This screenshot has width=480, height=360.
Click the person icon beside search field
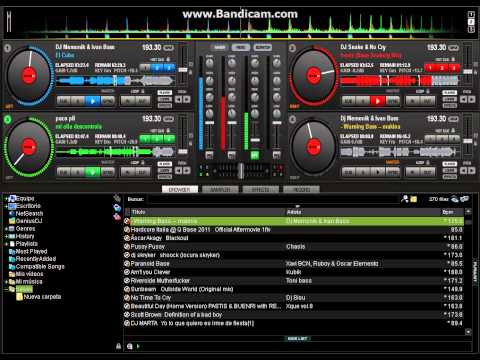point(405,199)
